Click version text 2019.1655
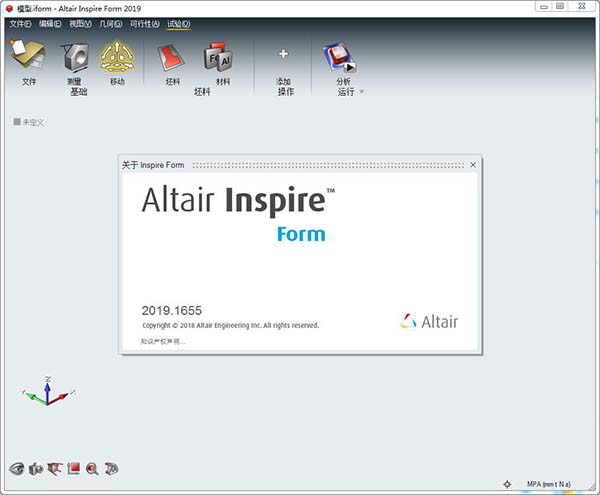The image size is (600, 495). [171, 311]
